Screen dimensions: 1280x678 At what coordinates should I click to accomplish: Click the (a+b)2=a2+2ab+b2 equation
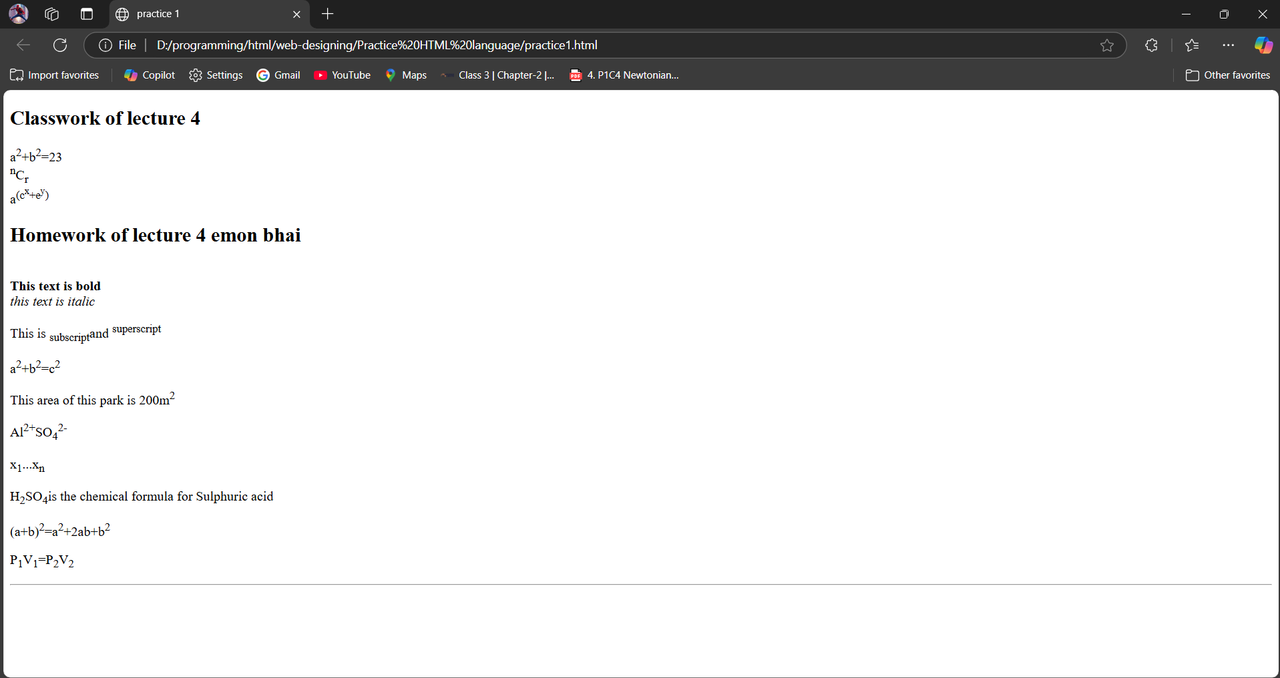60,530
